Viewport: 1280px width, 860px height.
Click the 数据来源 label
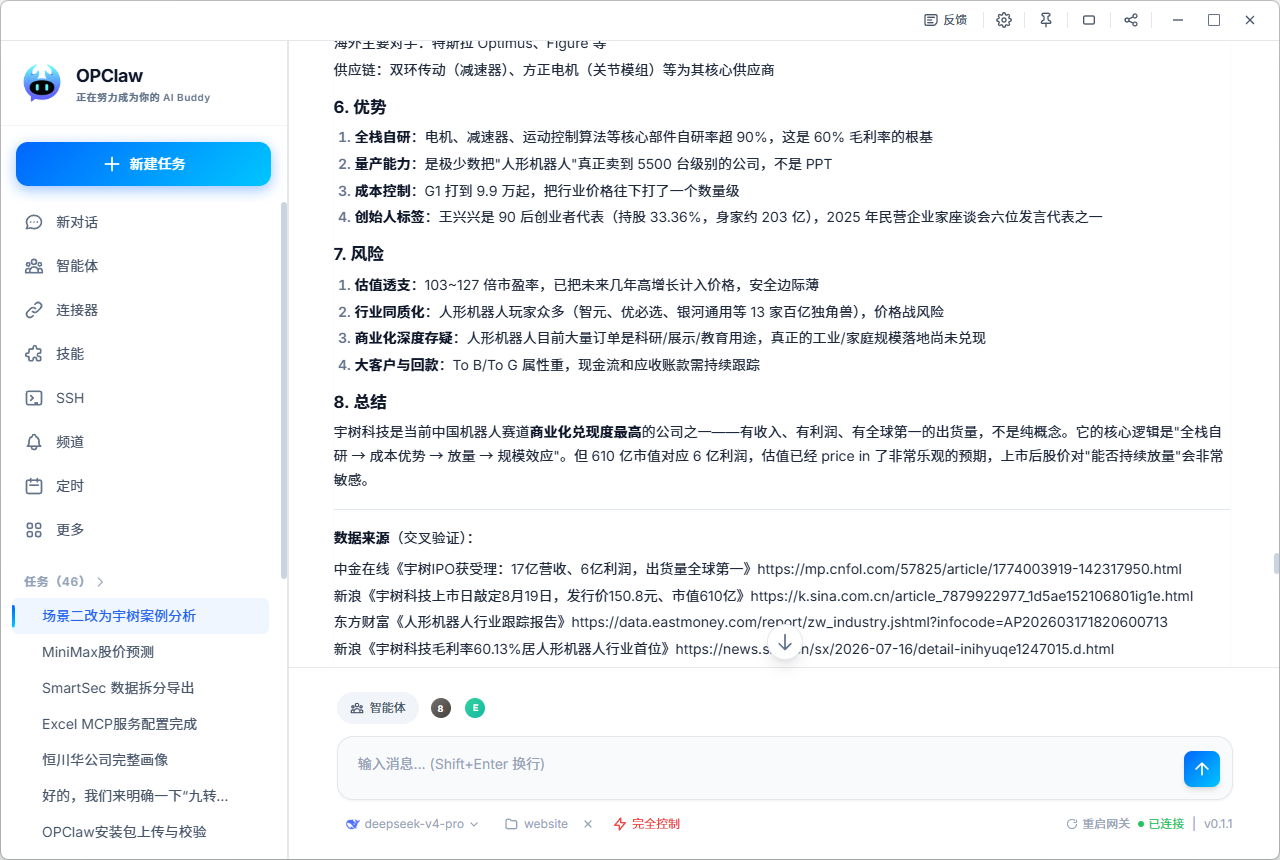[x=361, y=538]
